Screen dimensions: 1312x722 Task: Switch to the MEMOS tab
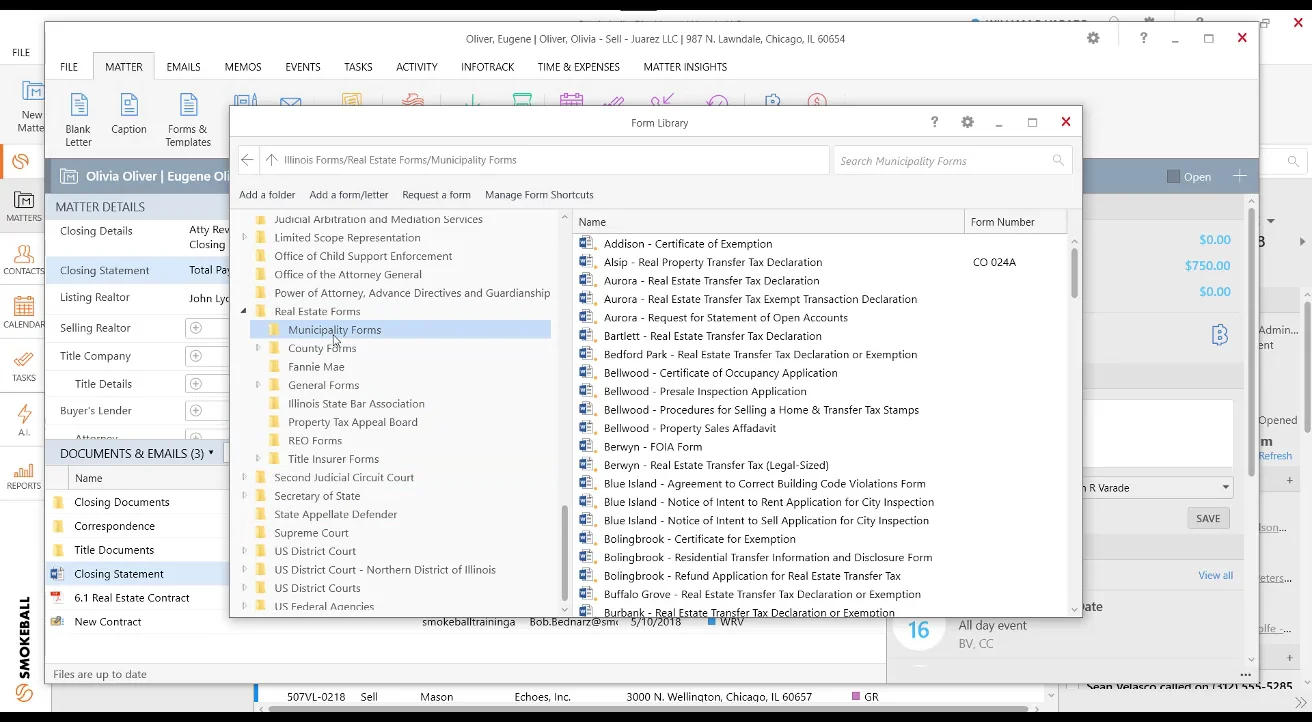243,67
